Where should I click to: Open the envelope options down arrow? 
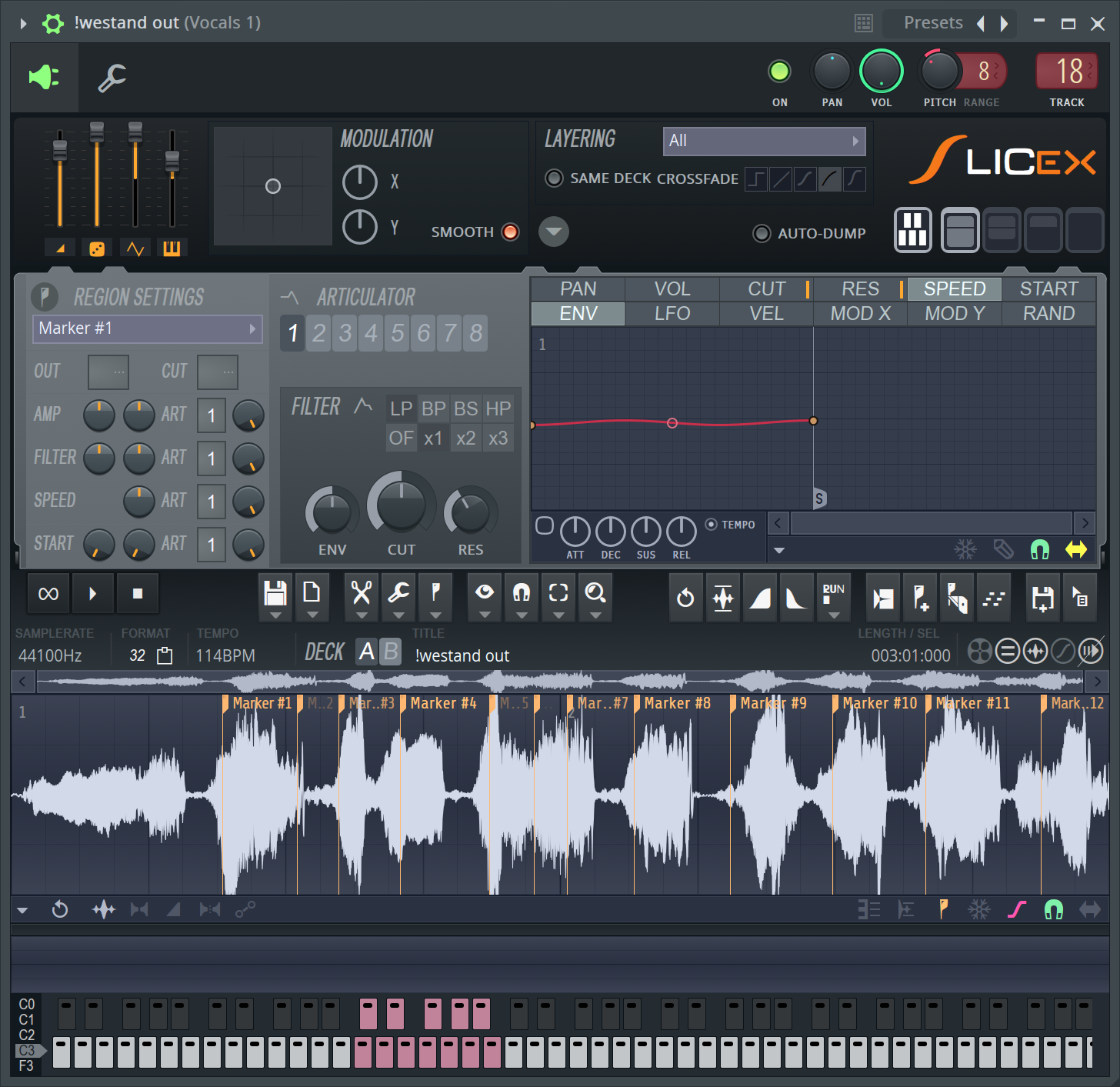click(779, 550)
